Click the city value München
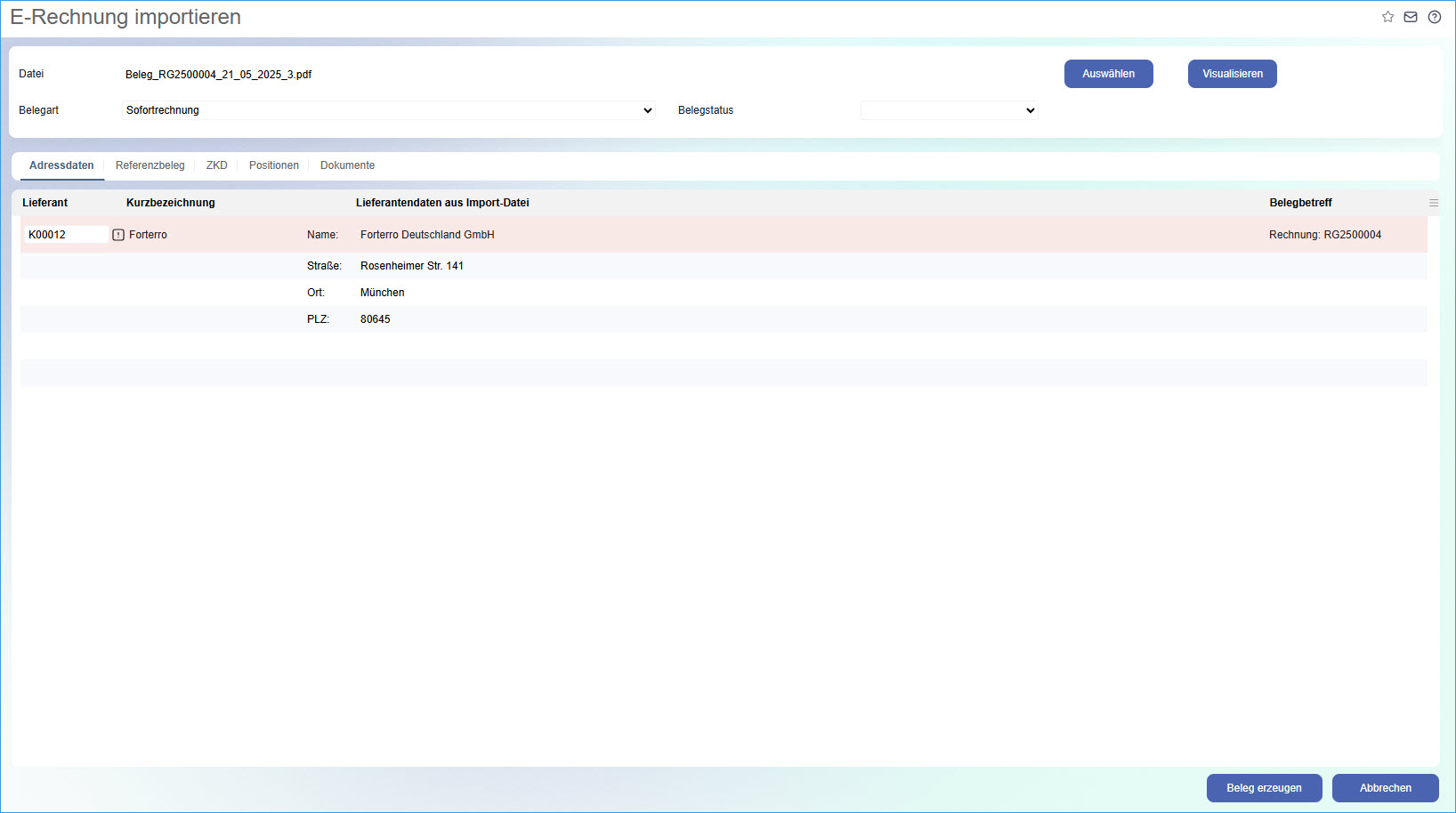Screen dimensions: 1456x813 383,293
